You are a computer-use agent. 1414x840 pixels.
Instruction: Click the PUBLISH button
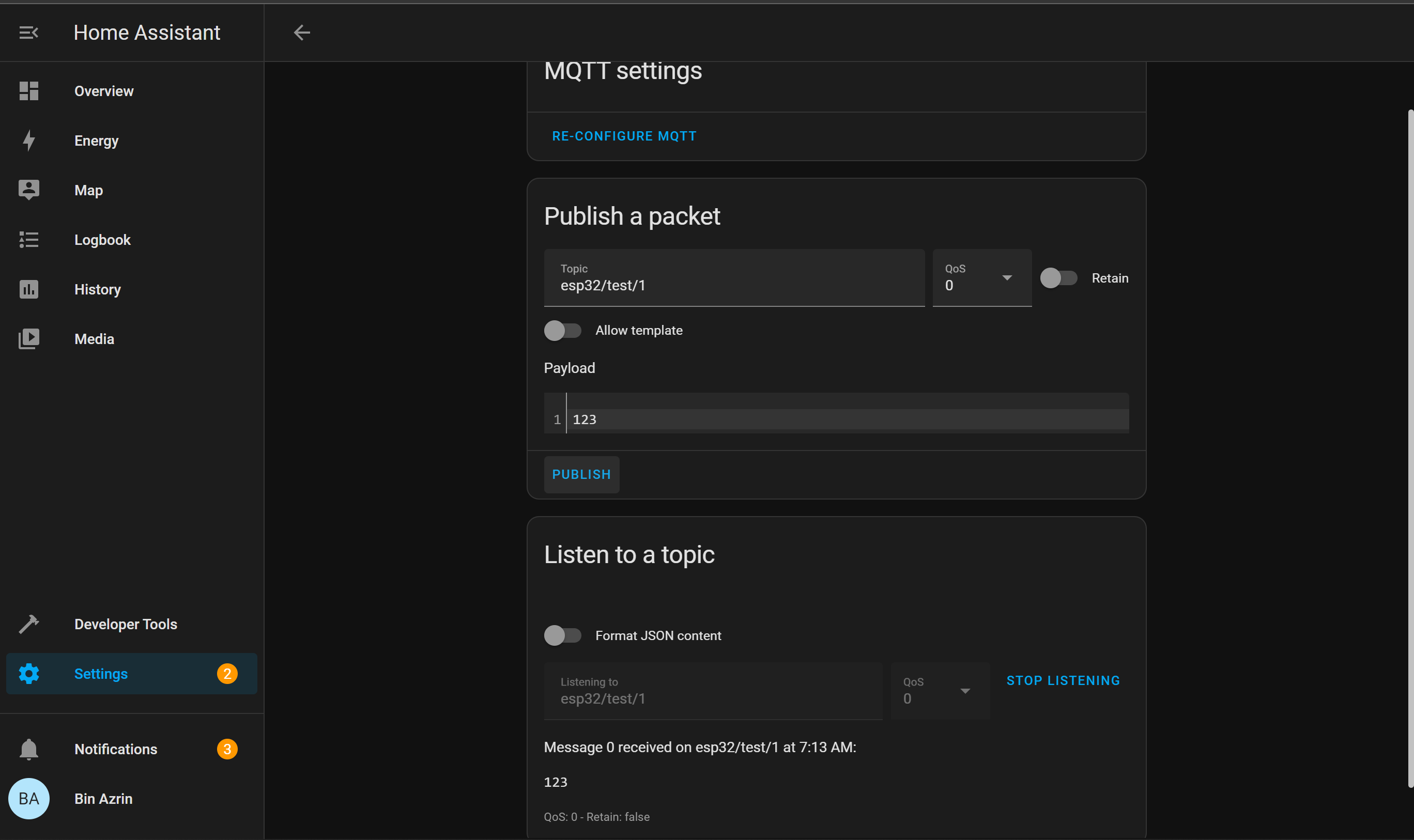click(x=581, y=474)
